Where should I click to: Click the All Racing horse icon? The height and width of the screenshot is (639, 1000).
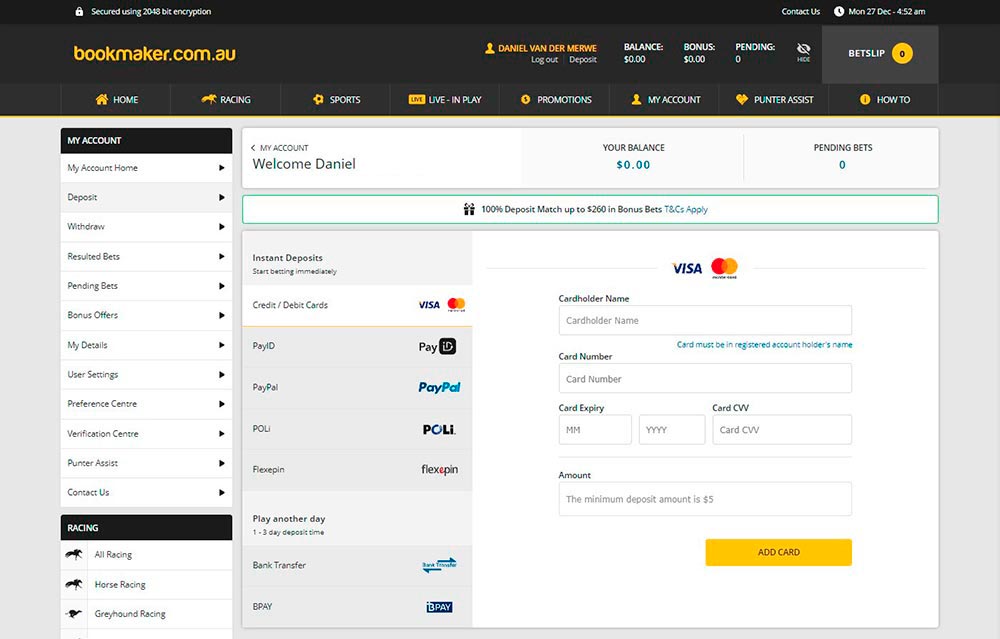tap(74, 555)
